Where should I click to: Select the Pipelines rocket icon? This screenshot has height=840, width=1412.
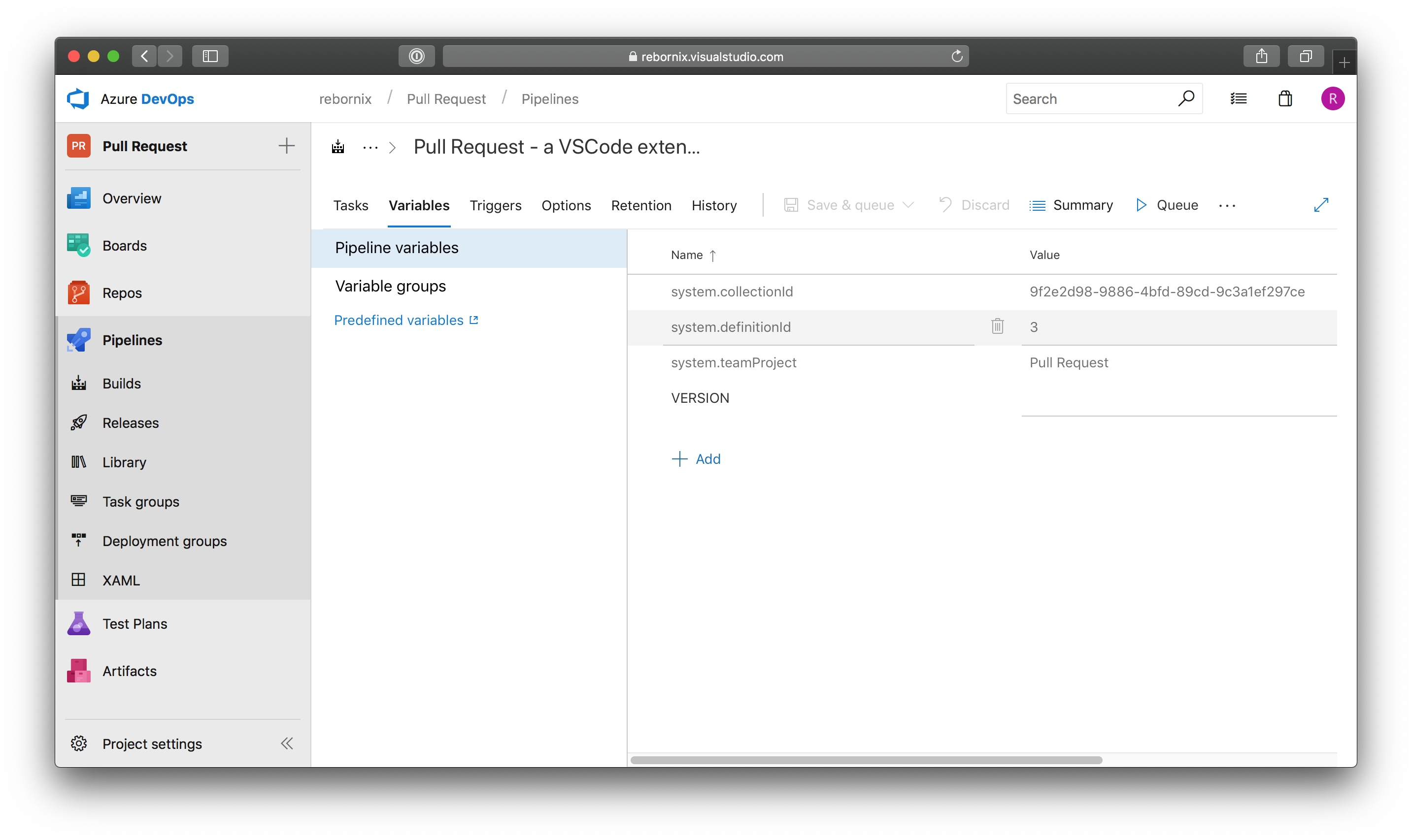coord(78,340)
